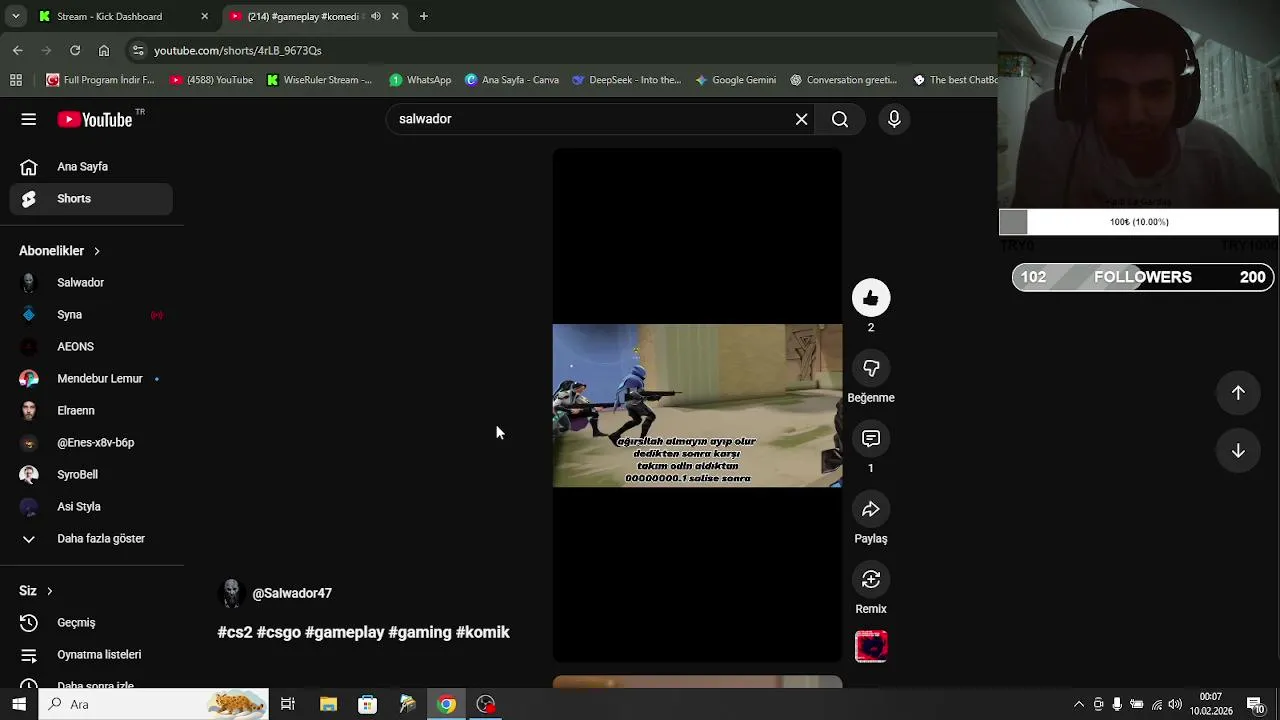Share the Short via Paylaş
1280x720 pixels.
871,510
